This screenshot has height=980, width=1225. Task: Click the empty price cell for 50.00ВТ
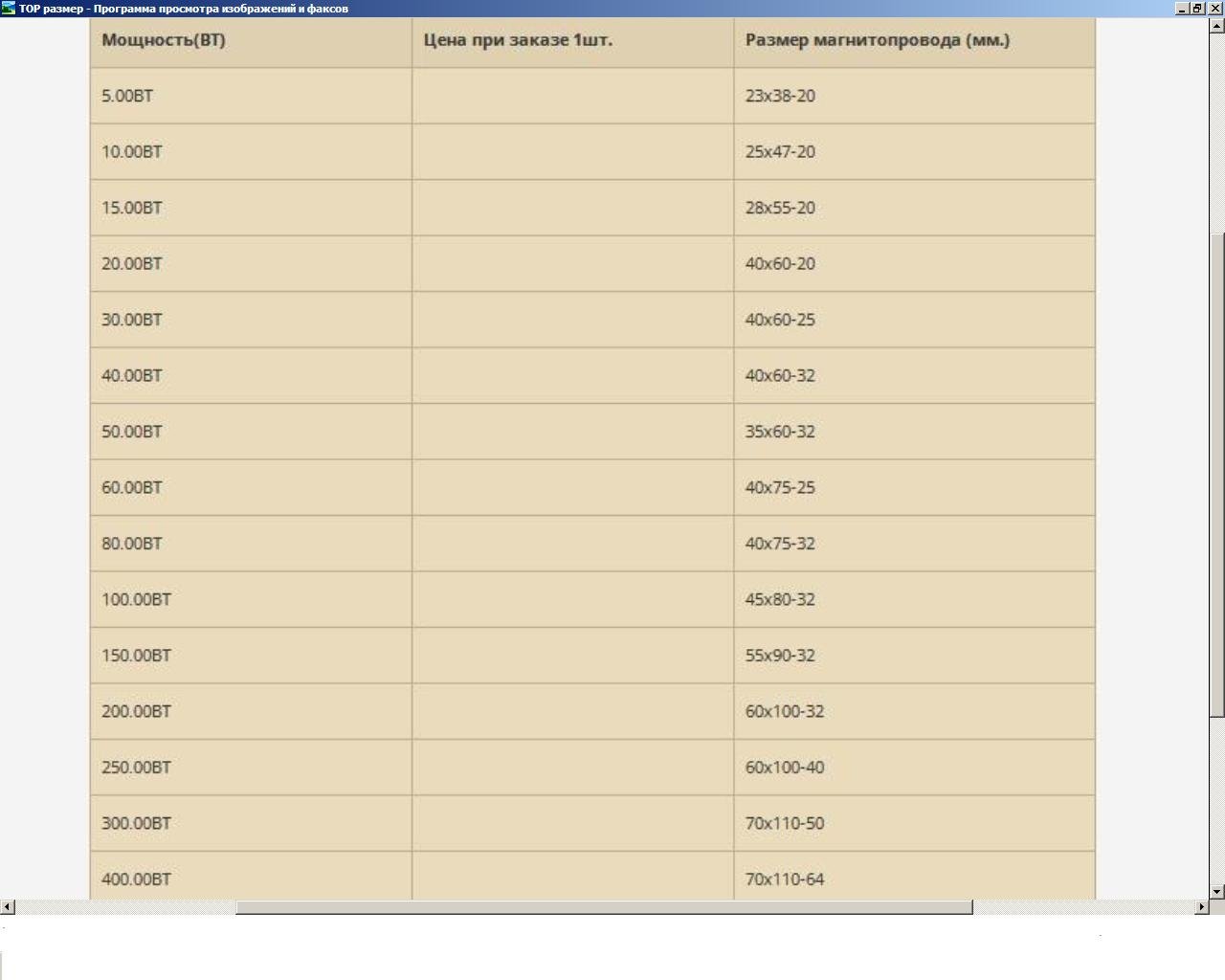click(x=572, y=432)
